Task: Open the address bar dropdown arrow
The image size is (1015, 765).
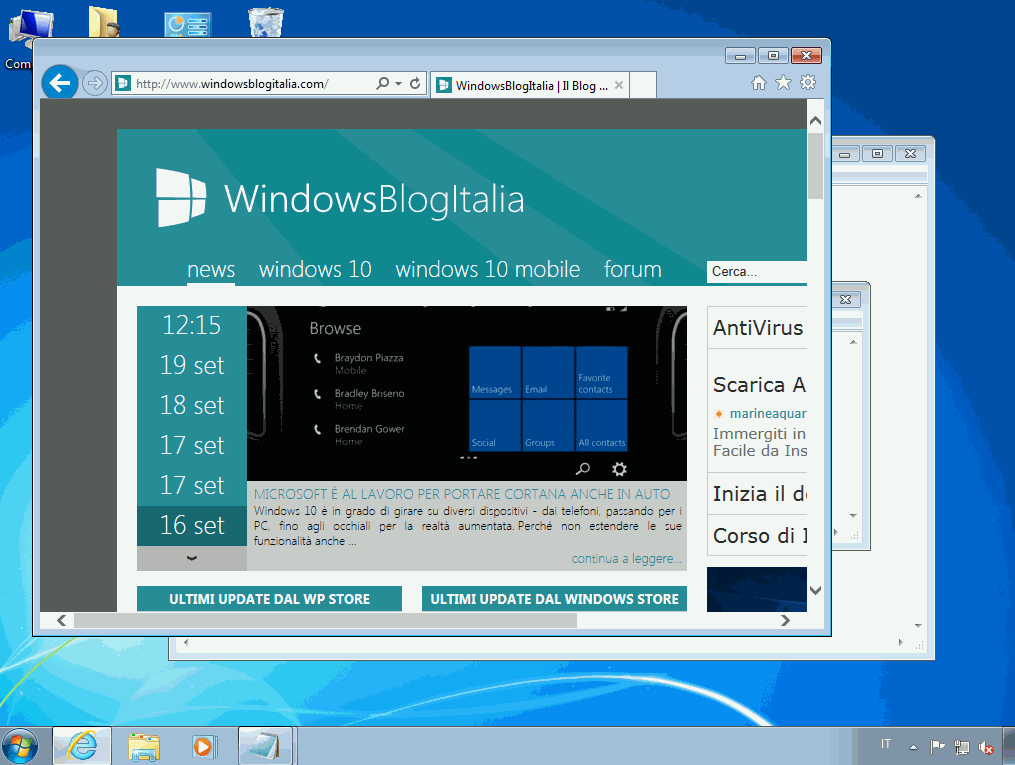Action: (x=399, y=83)
